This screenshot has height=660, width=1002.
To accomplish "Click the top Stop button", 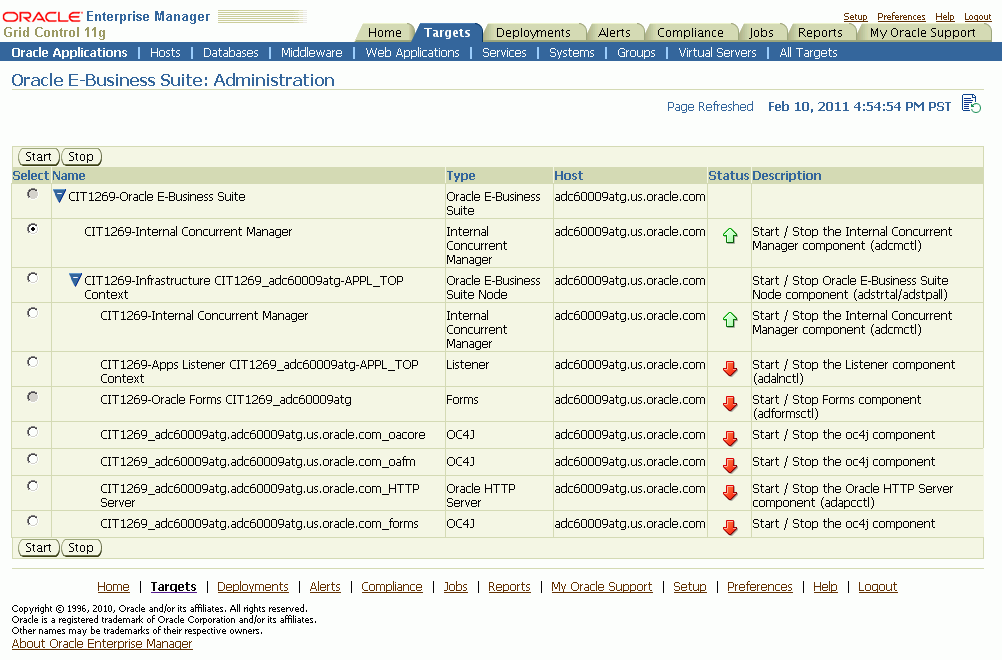I will point(81,157).
